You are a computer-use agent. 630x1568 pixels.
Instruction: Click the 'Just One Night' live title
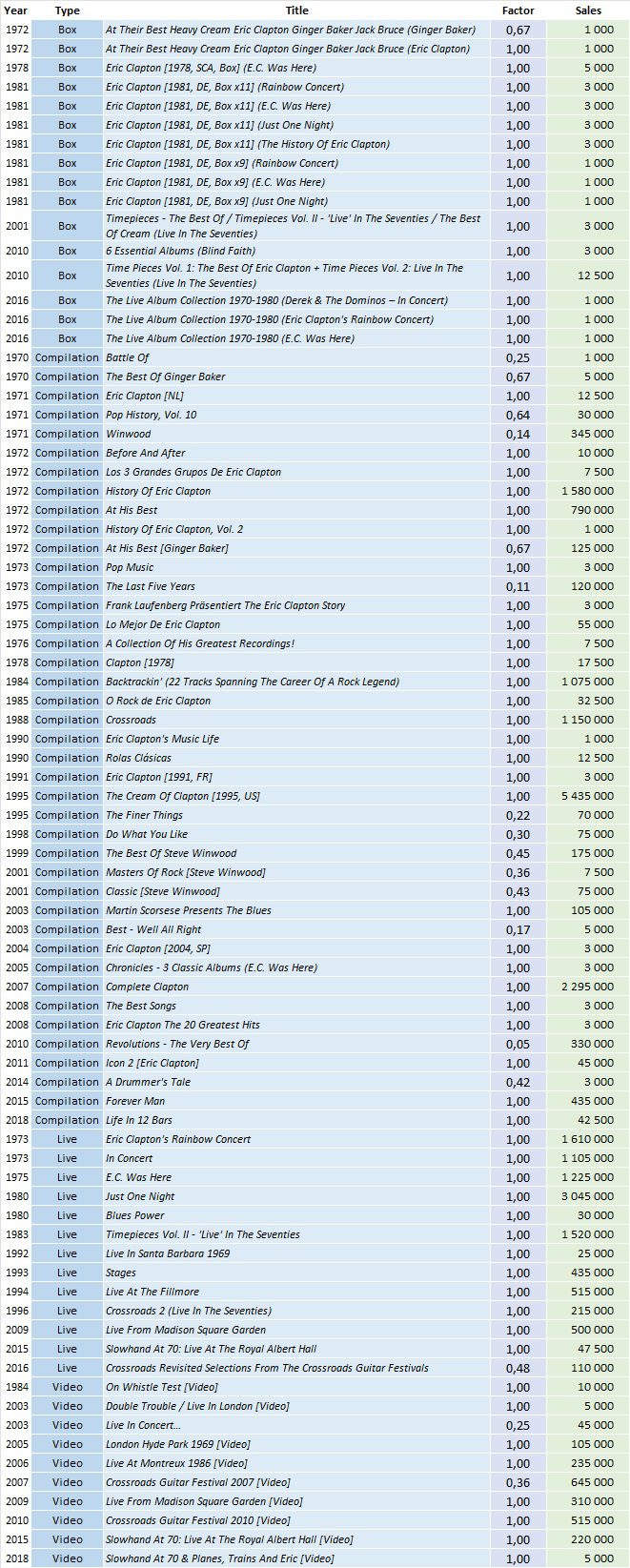(x=140, y=1196)
